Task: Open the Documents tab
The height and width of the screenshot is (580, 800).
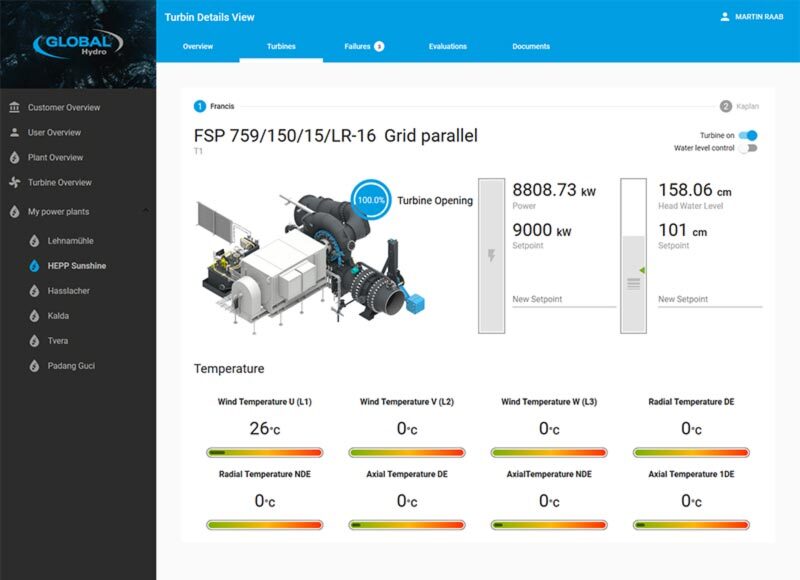Action: [531, 46]
